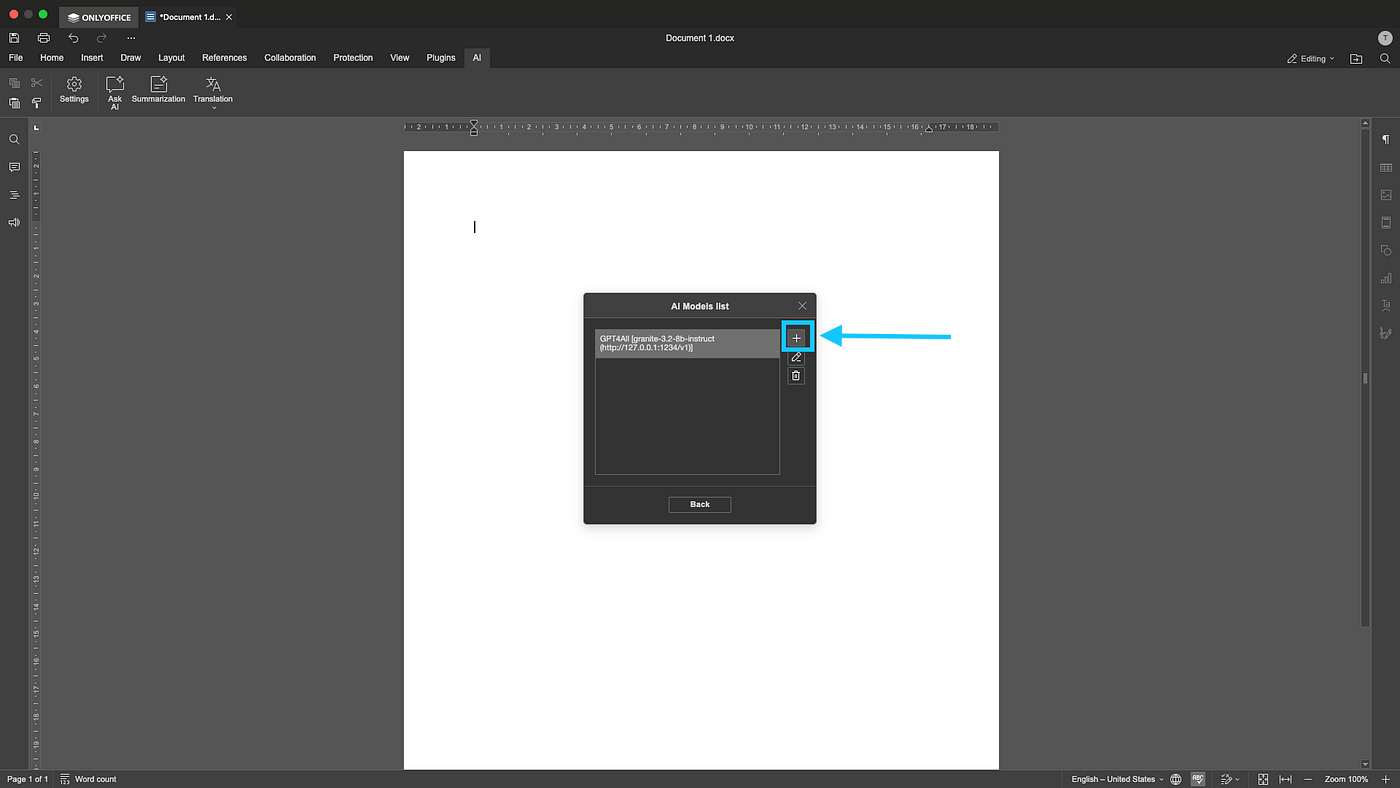Open the track changes dropdown in status bar
The image size is (1400, 788).
(x=1230, y=779)
